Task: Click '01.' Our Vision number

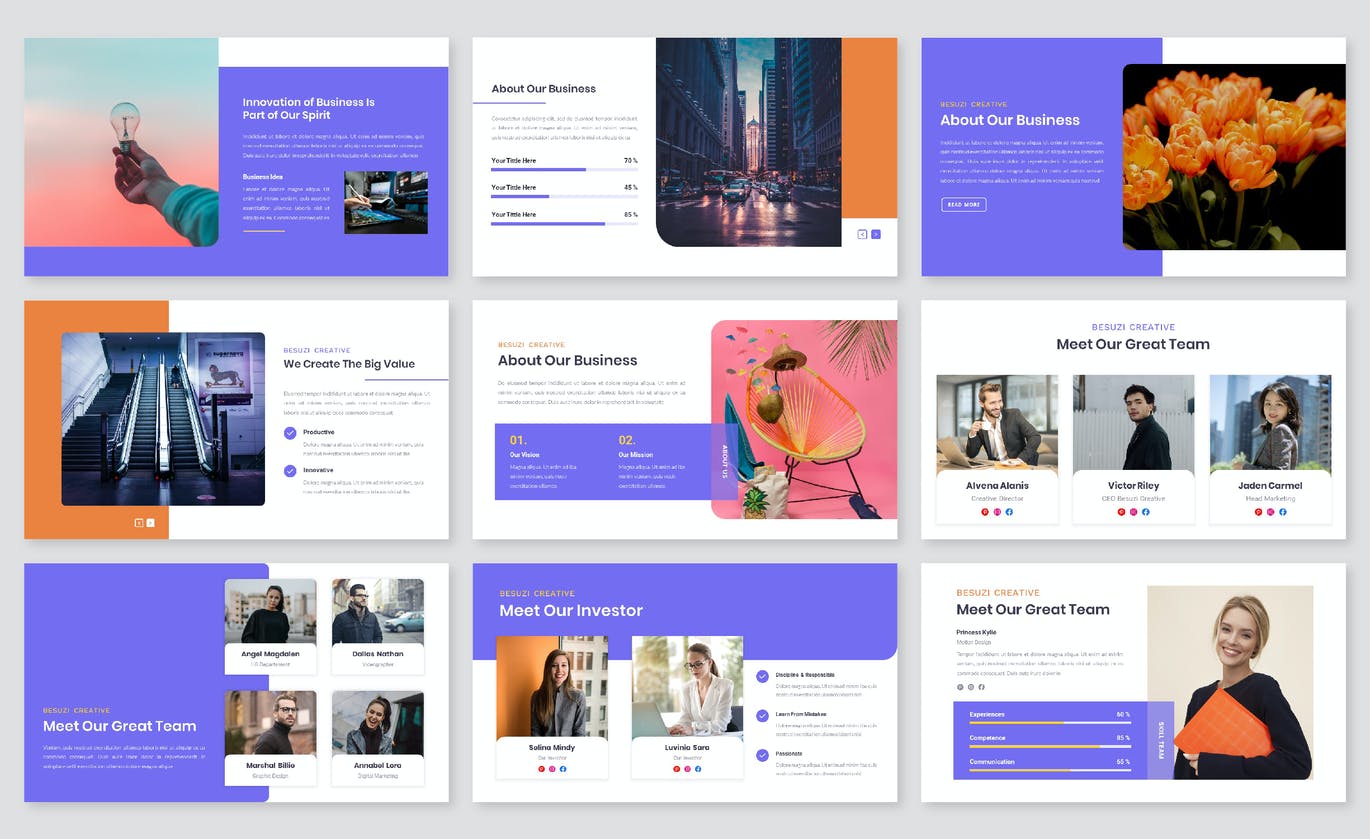Action: coord(518,440)
